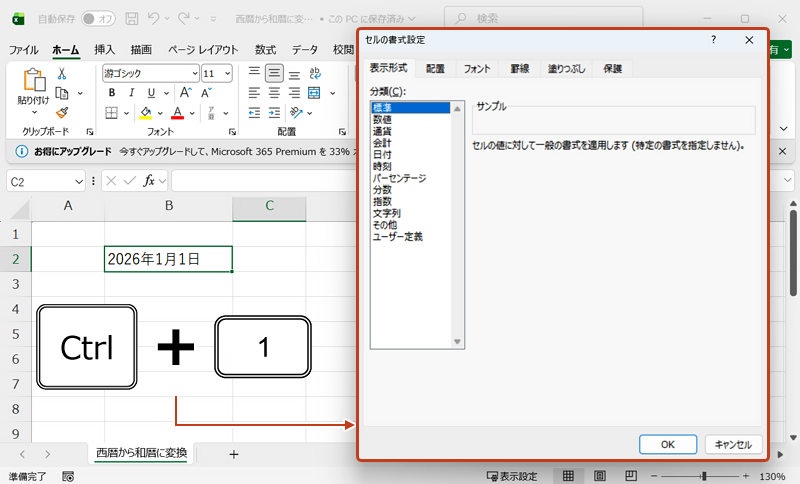Open the font size dropdown
The image size is (800, 484).
coord(228,73)
